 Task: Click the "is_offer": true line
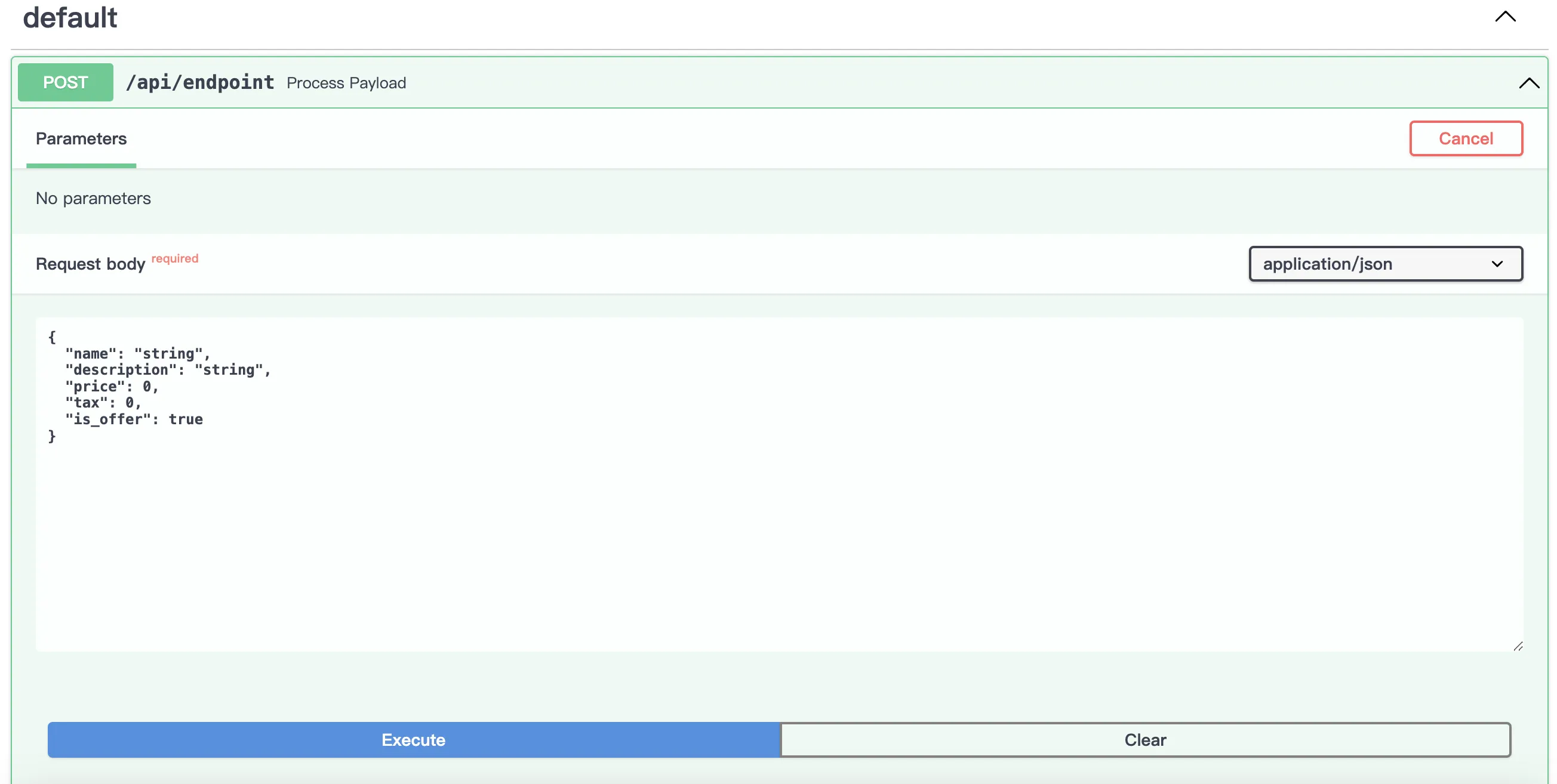tap(134, 419)
